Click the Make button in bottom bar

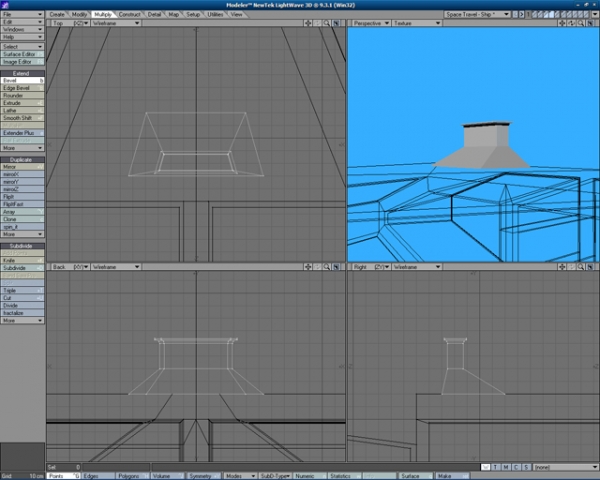[452, 476]
